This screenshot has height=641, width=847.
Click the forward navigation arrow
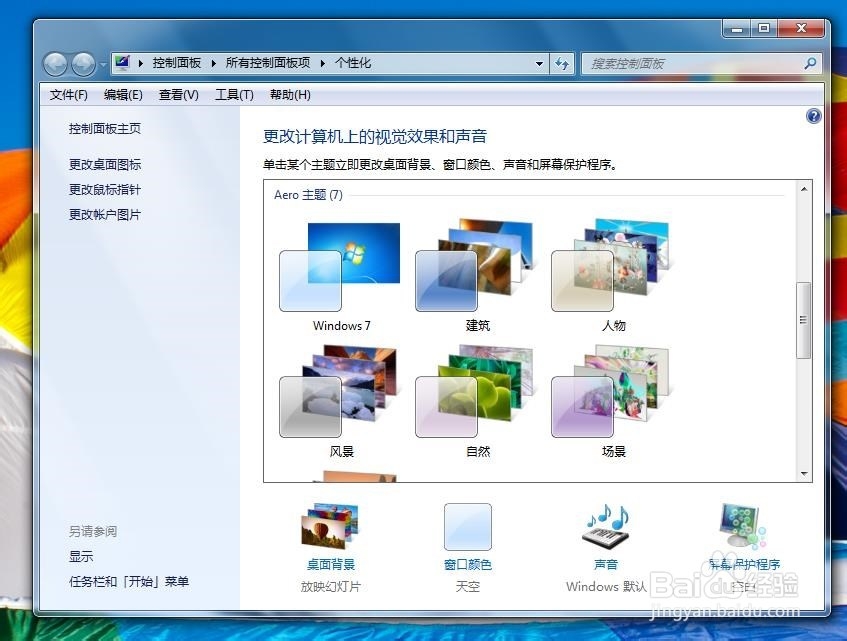(x=81, y=63)
